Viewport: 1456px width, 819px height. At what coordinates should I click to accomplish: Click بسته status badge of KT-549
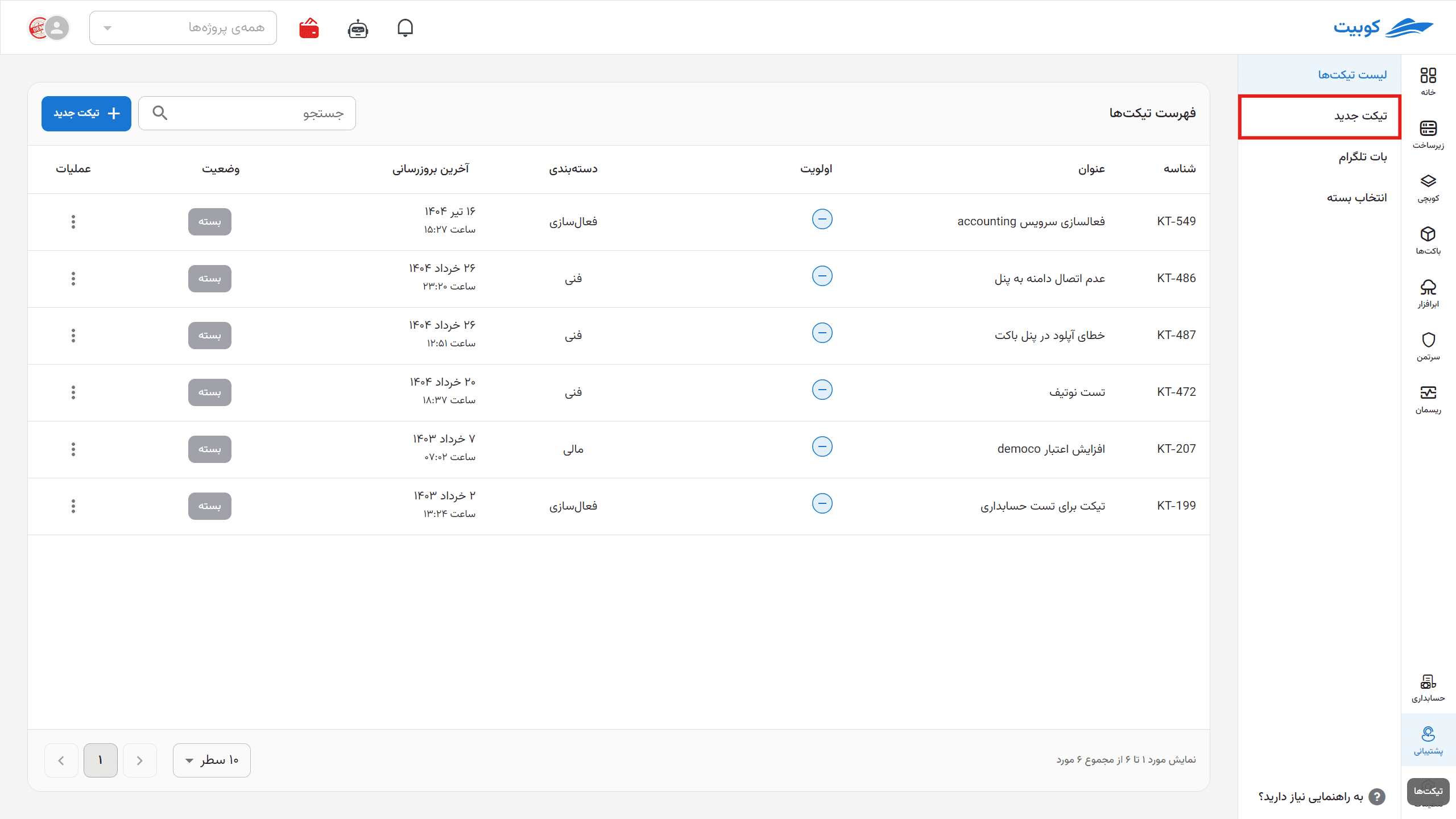209,222
